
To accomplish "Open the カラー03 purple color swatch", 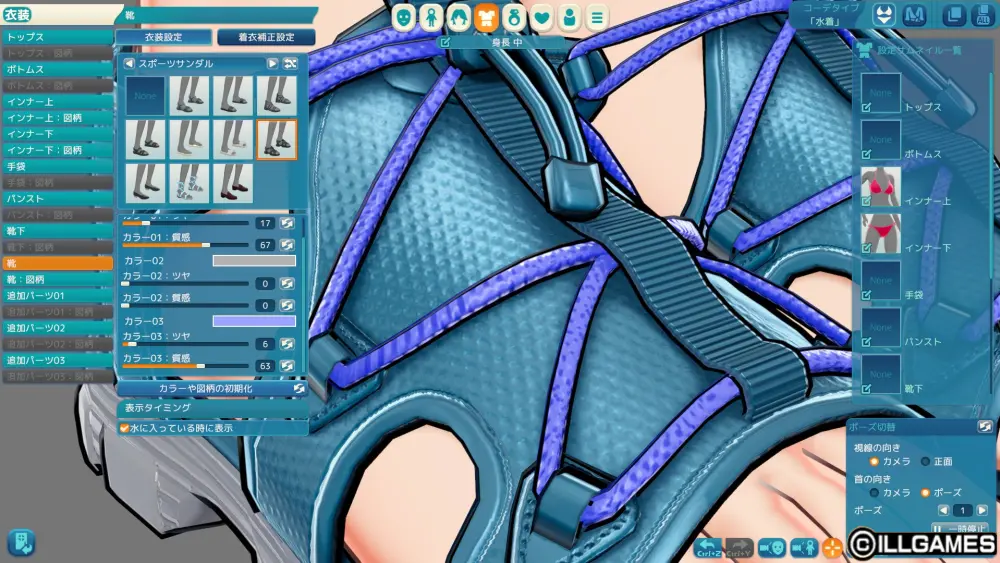I will (254, 321).
